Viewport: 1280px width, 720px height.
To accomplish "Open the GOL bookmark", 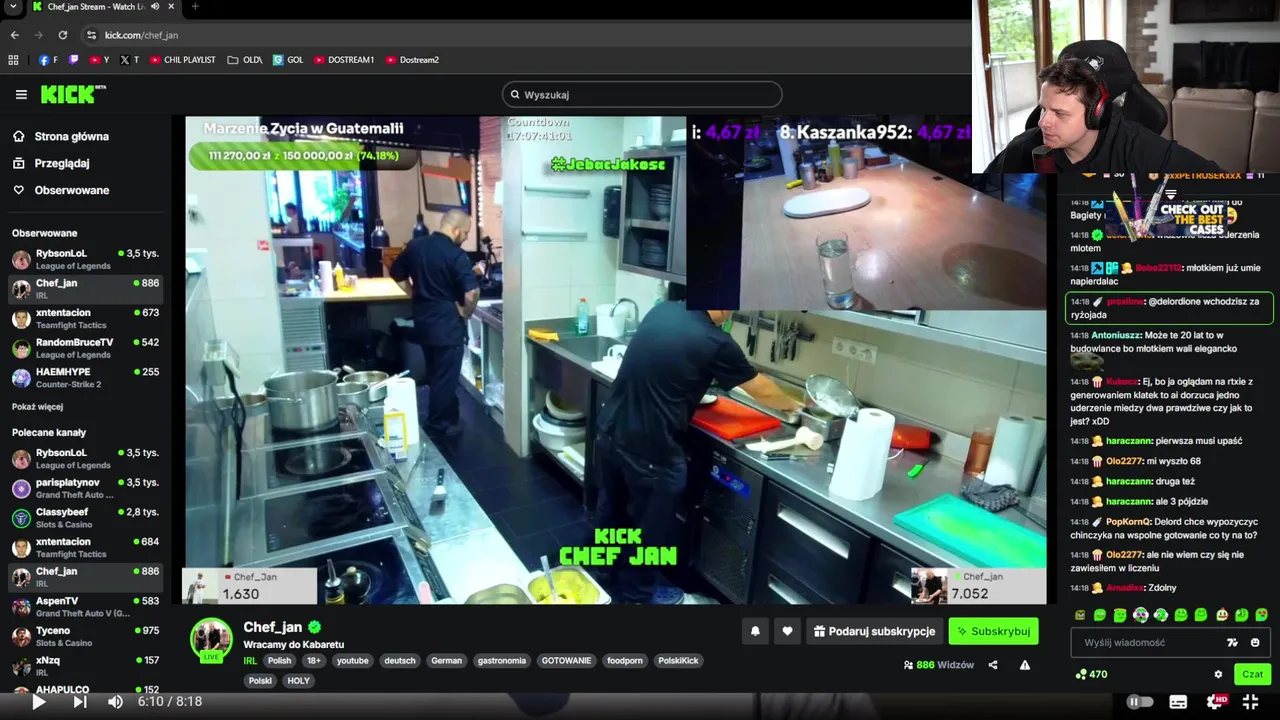I will (x=288, y=60).
